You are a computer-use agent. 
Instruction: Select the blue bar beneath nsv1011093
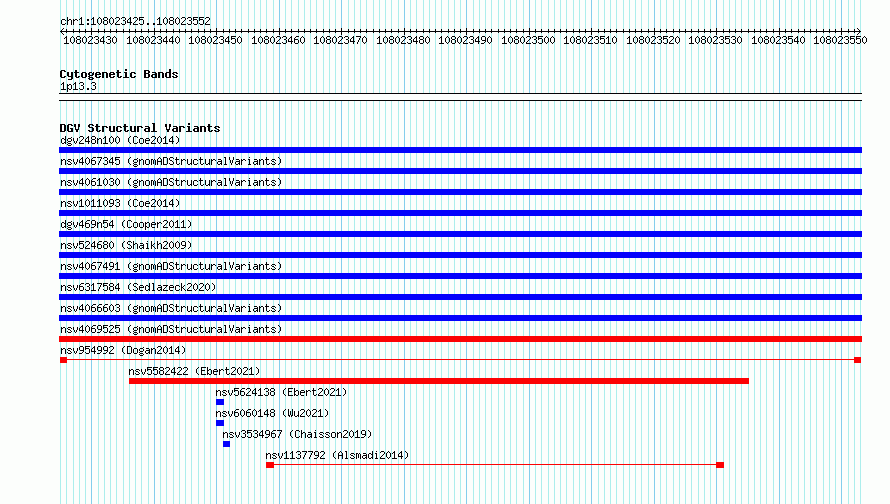460,213
